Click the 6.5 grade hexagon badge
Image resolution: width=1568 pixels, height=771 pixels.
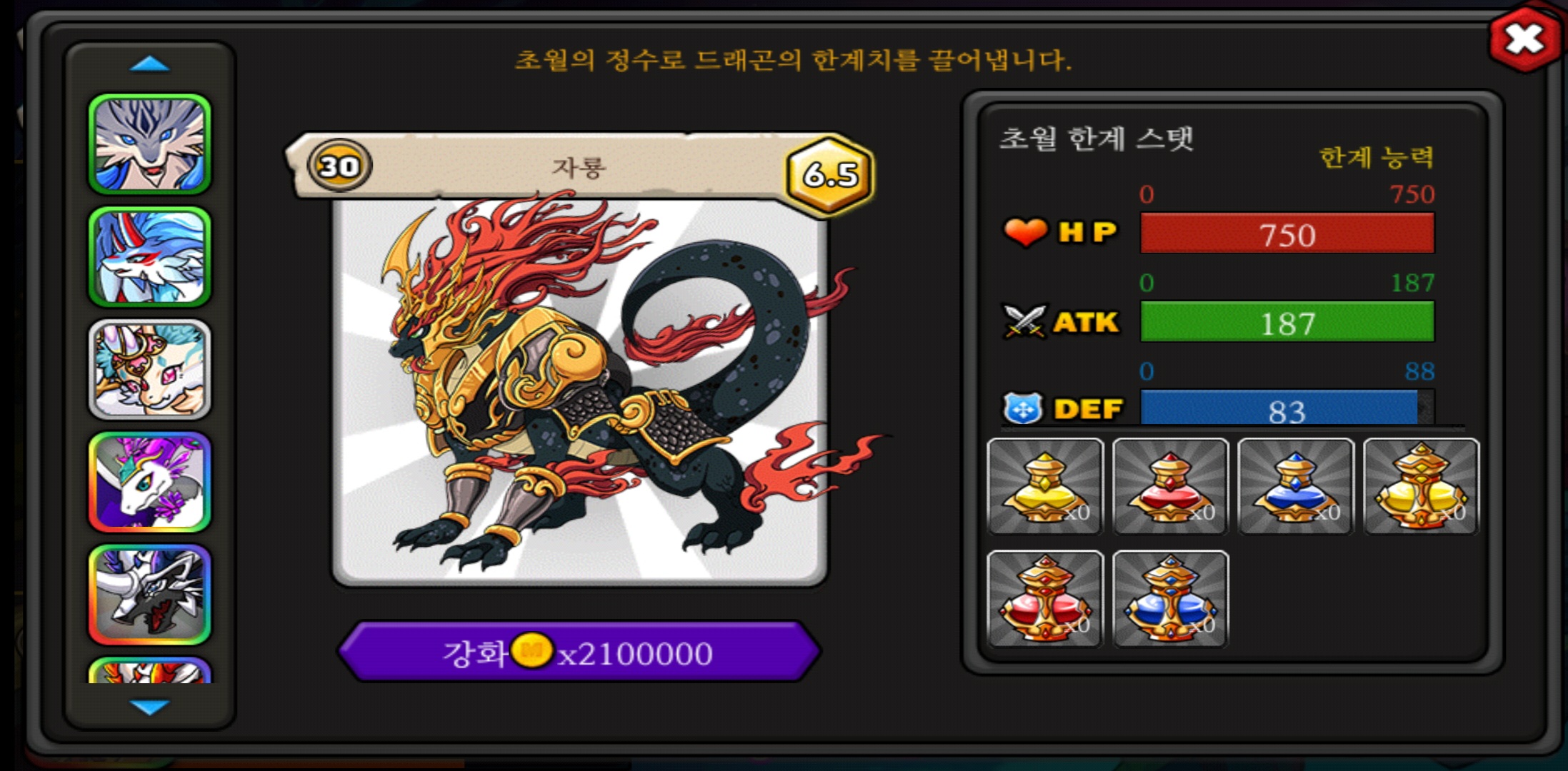tap(830, 173)
